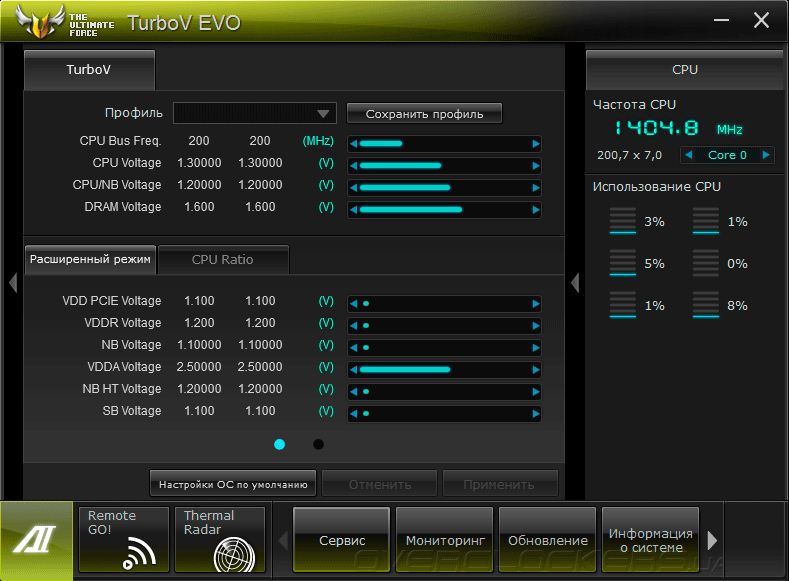Screen dimensions: 789x581
Task: Click Настройки ОС по умолчанию button
Action: pos(233,484)
